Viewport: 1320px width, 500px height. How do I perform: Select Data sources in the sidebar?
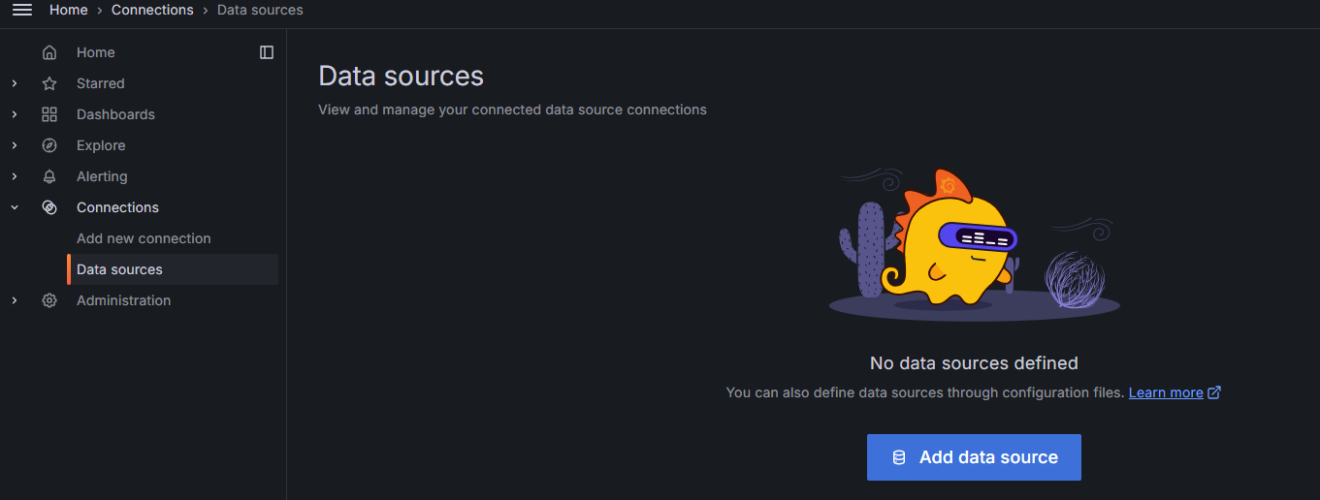tap(120, 270)
